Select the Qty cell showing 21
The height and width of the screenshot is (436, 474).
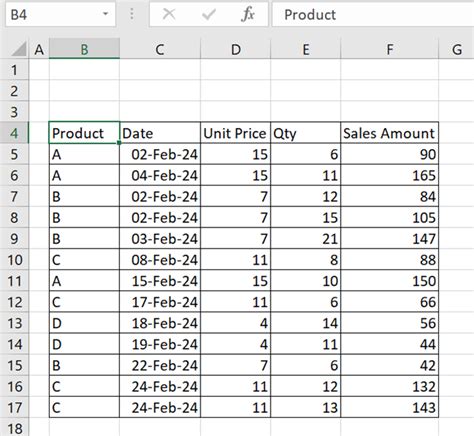pos(306,239)
